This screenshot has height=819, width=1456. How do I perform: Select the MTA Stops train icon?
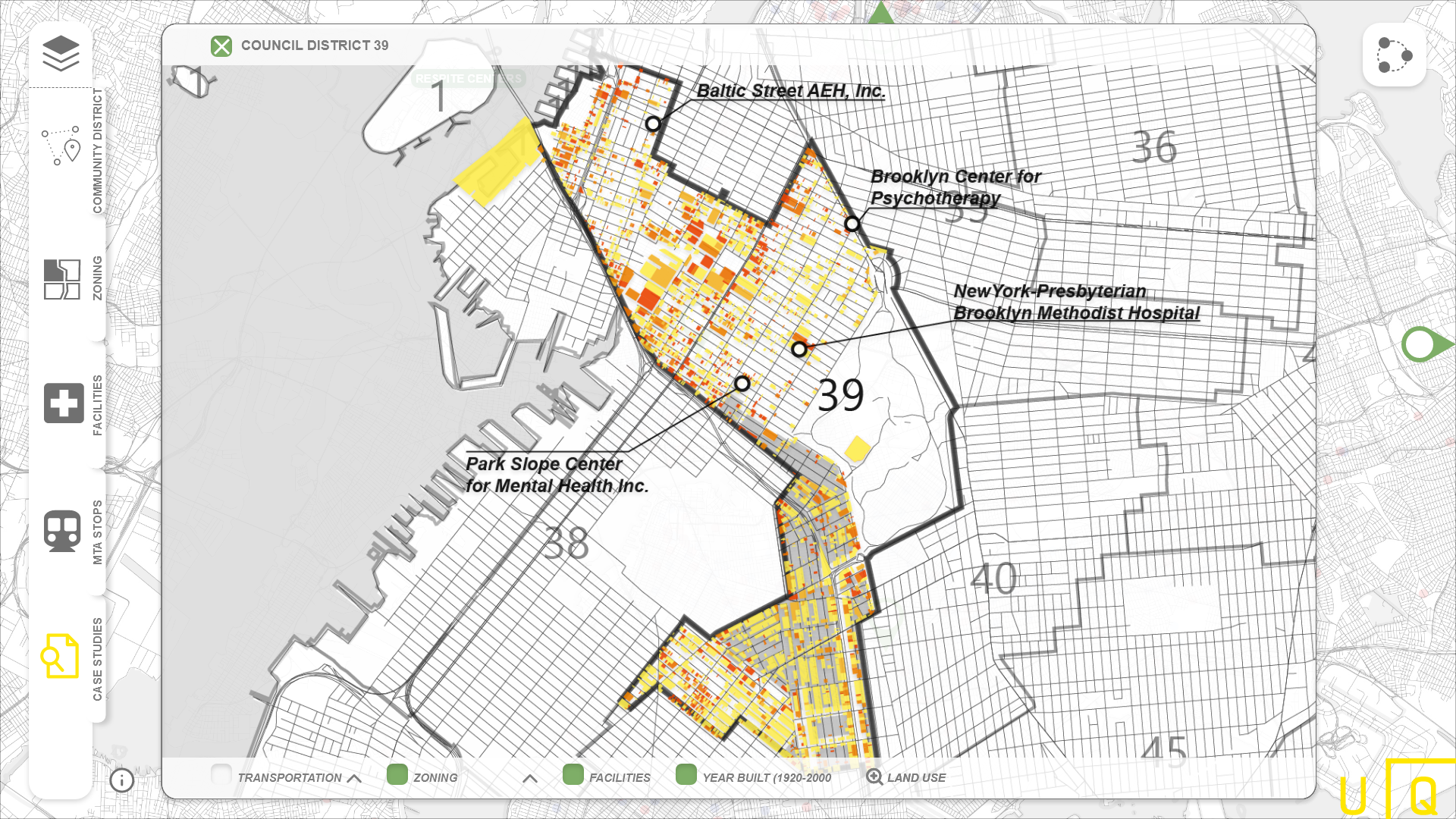62,531
